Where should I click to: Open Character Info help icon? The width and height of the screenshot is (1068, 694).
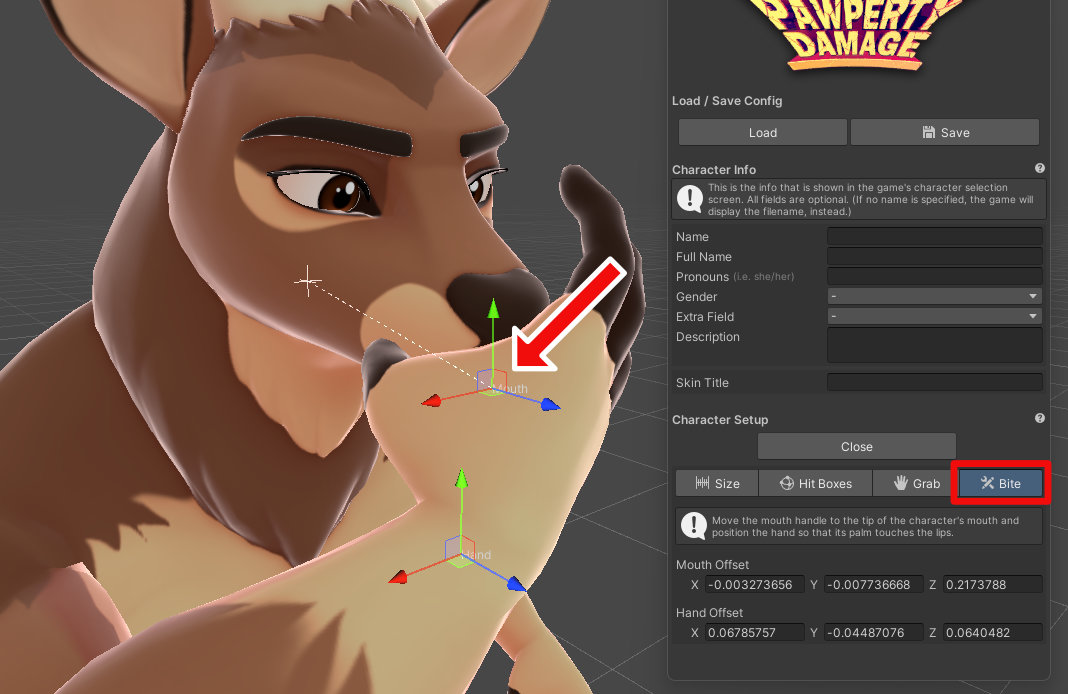1039,168
